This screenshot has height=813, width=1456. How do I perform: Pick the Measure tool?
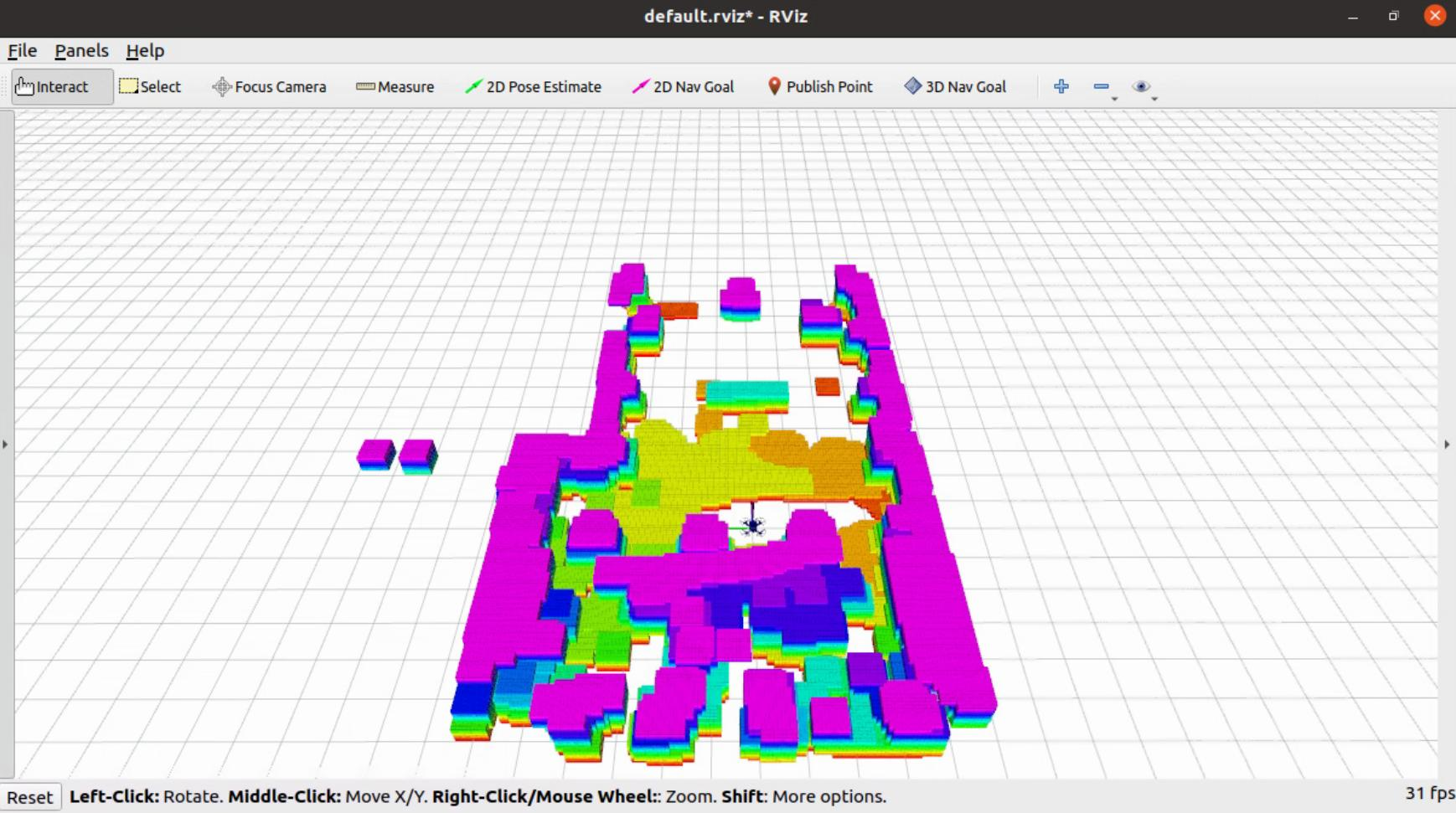pyautogui.click(x=395, y=86)
